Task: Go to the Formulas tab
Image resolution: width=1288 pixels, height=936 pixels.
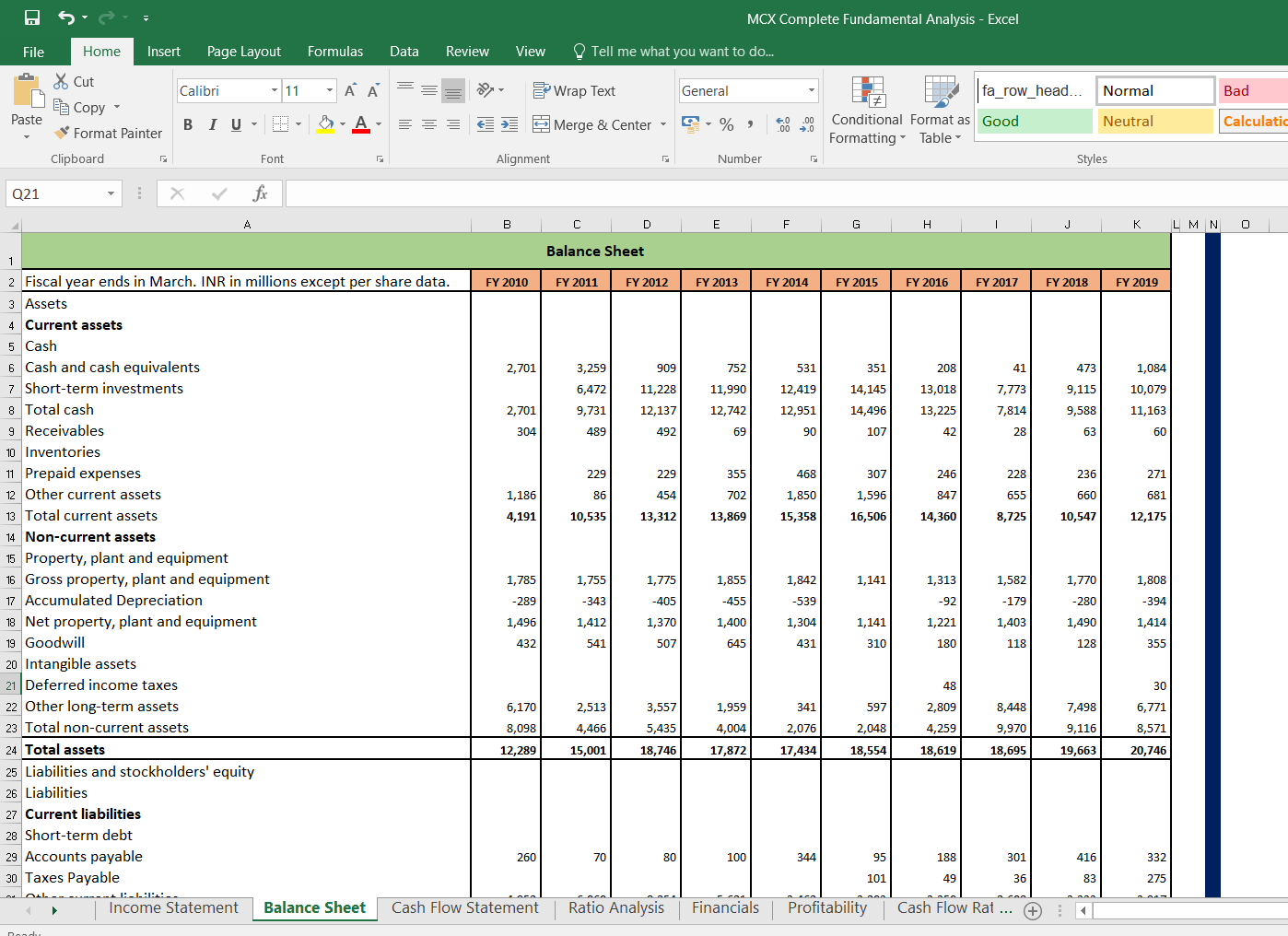Action: (x=335, y=52)
